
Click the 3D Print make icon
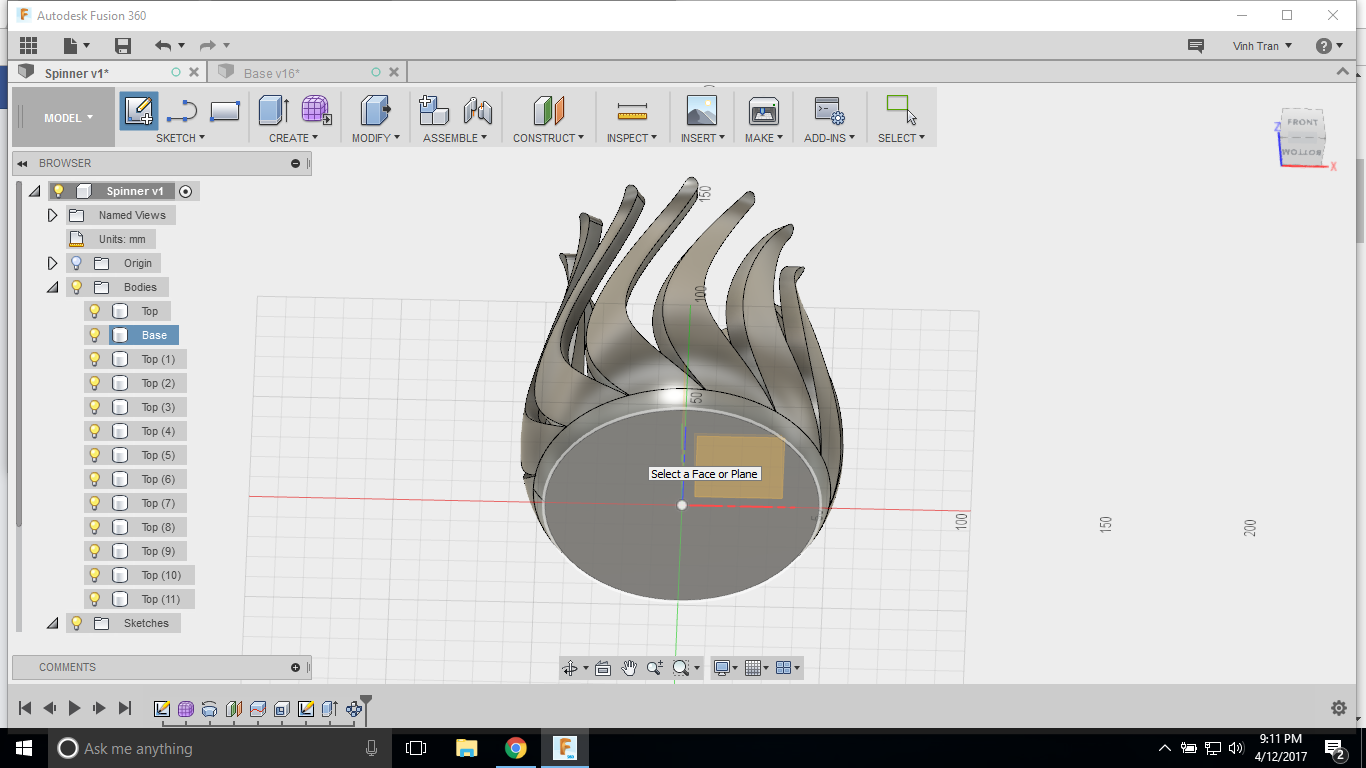(763, 111)
